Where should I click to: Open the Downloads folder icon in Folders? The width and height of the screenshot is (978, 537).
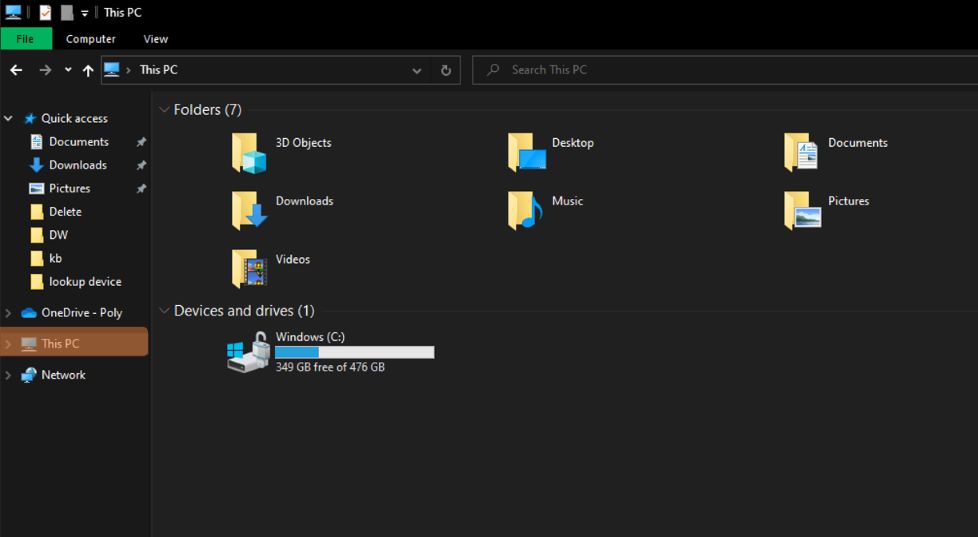click(249, 210)
